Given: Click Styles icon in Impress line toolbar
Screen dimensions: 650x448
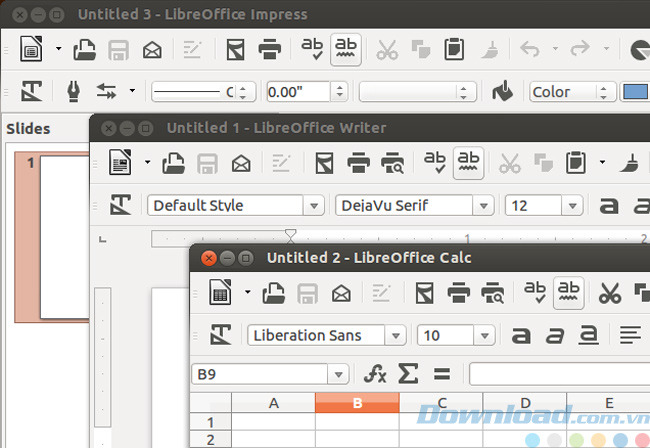Looking at the screenshot, I should coord(32,91).
